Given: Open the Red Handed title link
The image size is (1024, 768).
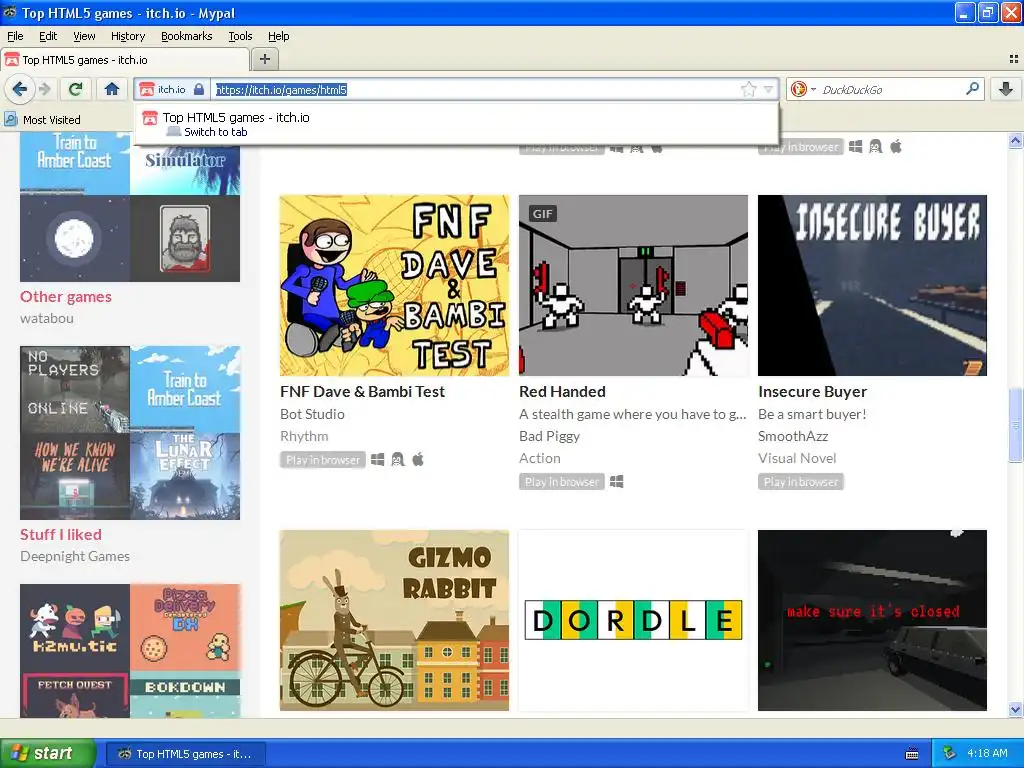Looking at the screenshot, I should [562, 392].
